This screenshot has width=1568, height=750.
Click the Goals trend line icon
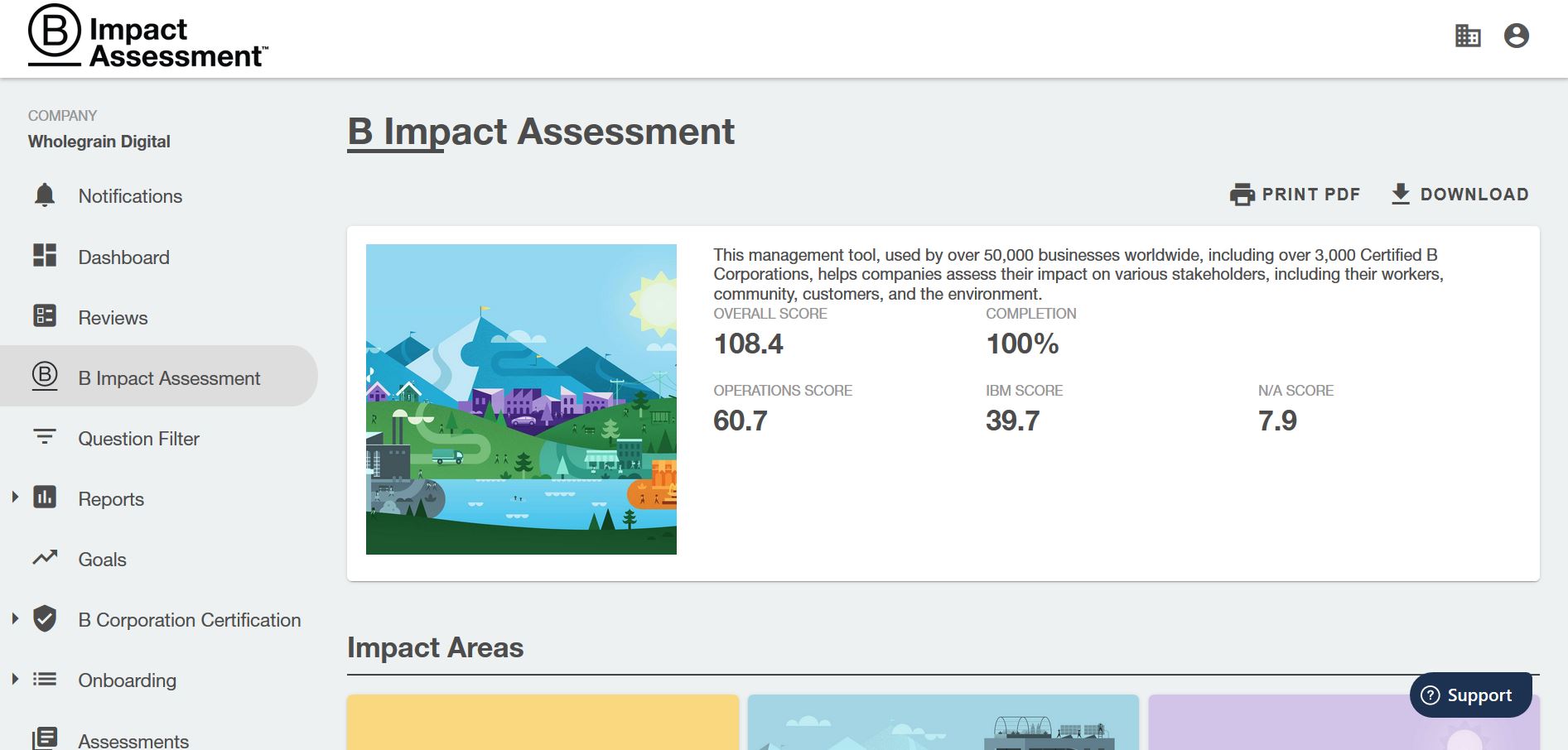[x=45, y=558]
